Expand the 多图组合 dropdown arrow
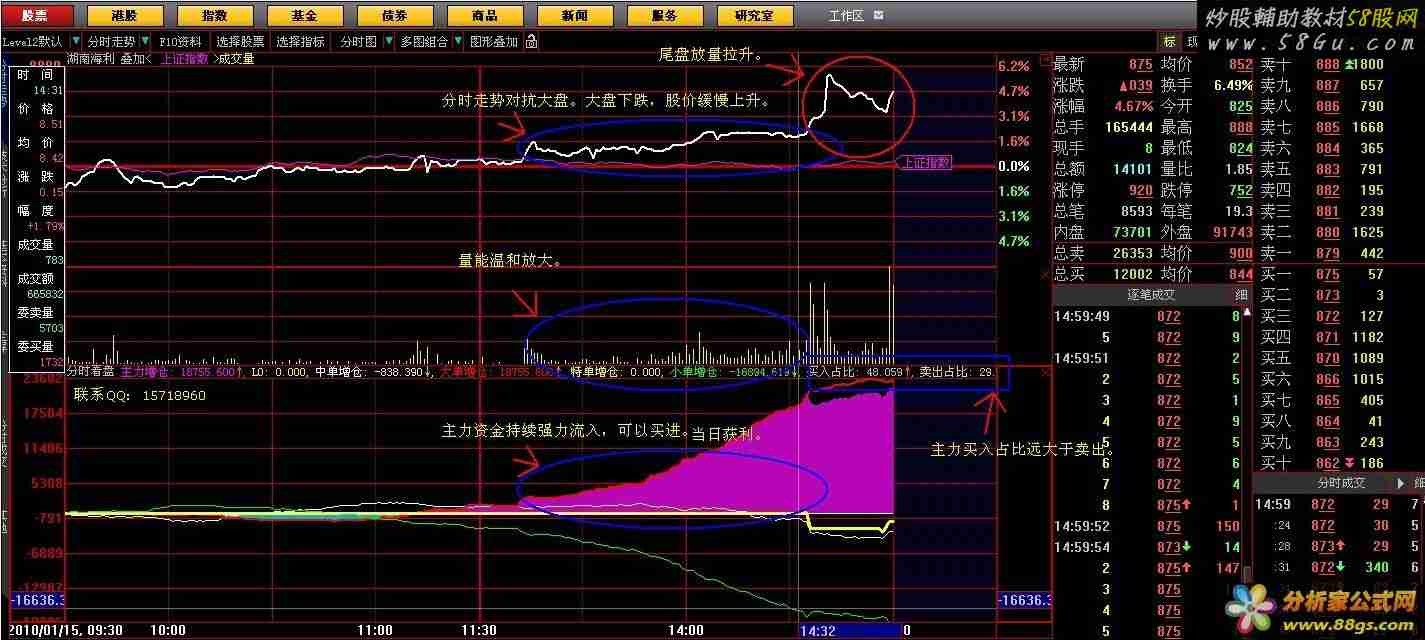Viewport: 1425px width, 640px height. click(x=460, y=42)
